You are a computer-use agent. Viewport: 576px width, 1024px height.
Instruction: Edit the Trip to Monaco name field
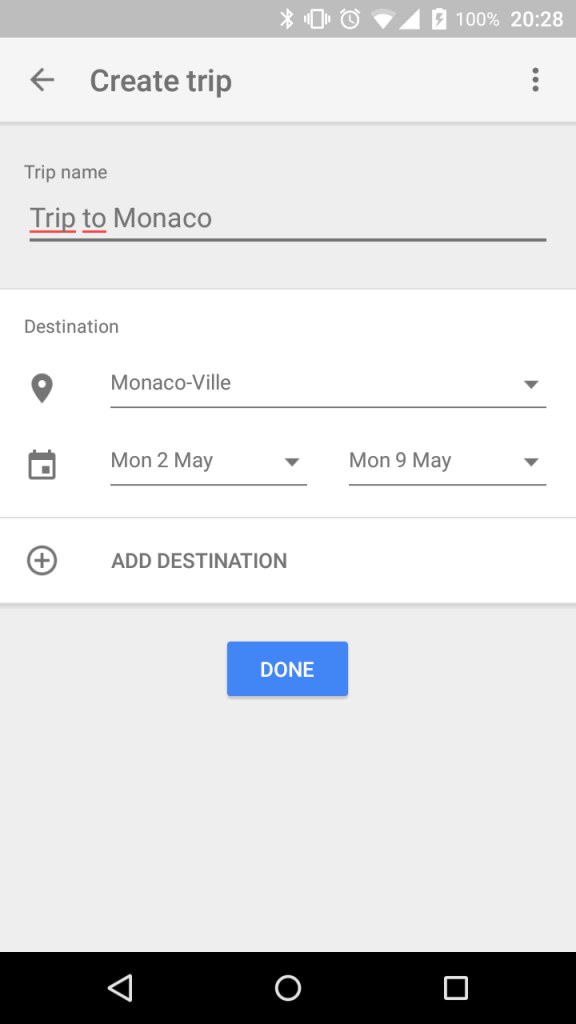click(x=287, y=218)
